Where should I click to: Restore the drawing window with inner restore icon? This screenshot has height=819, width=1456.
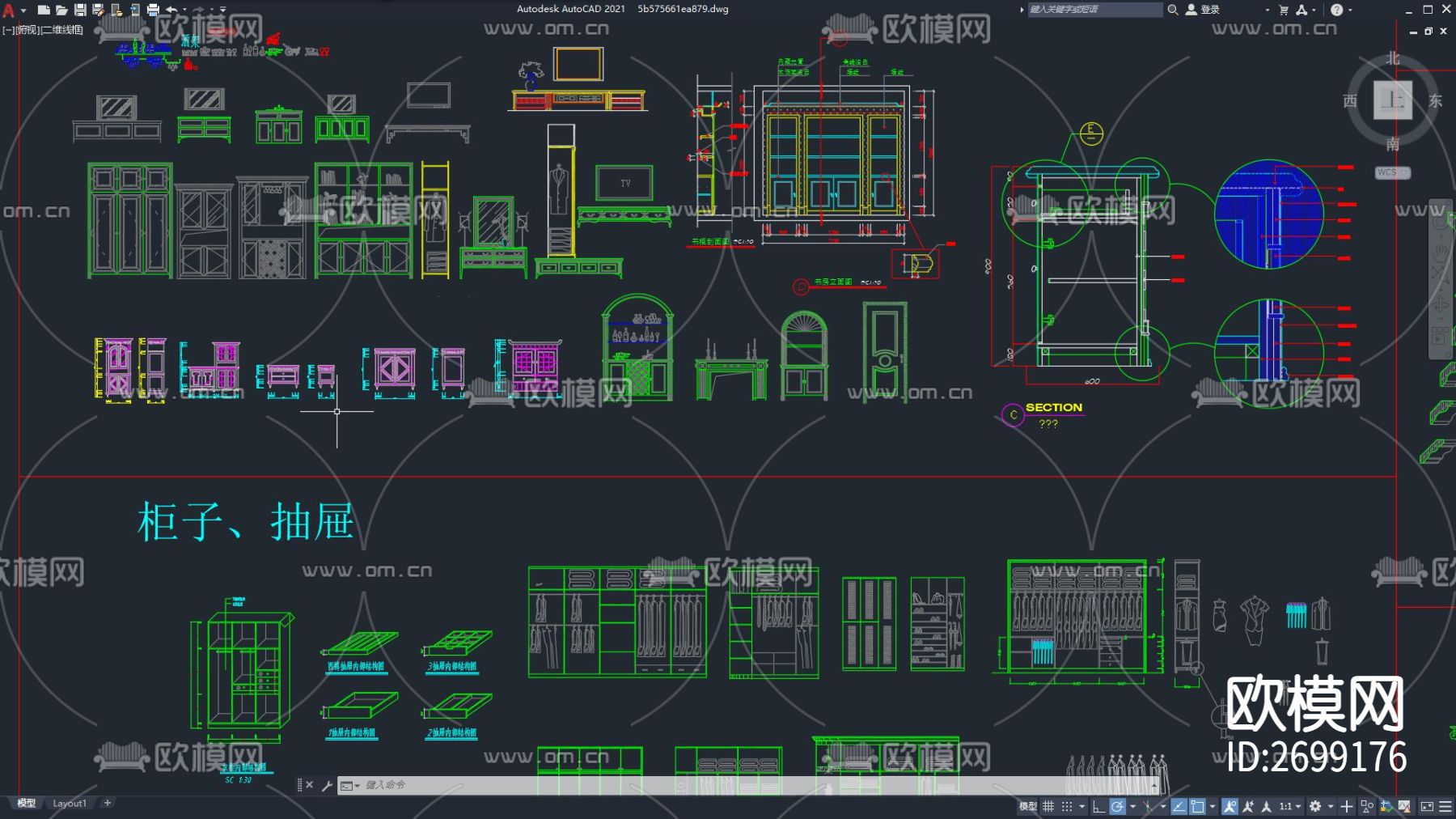tap(1428, 31)
